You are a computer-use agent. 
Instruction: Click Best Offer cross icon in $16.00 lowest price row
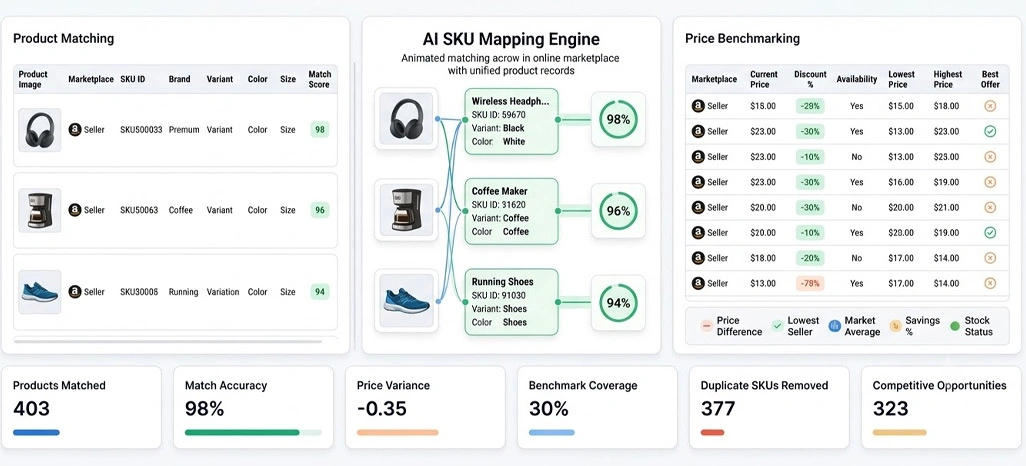click(990, 182)
